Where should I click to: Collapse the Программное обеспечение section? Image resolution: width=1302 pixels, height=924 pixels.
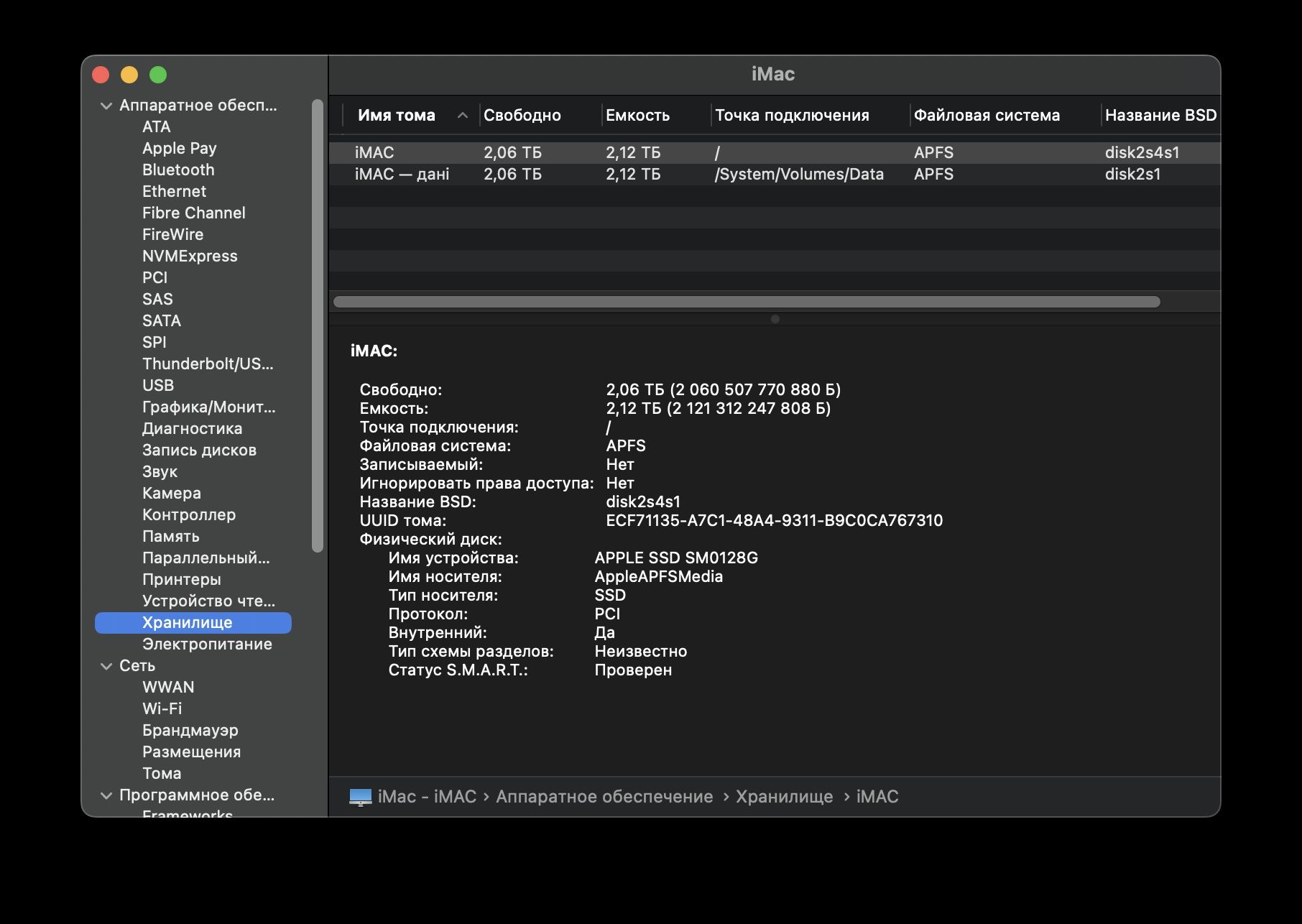[106, 795]
